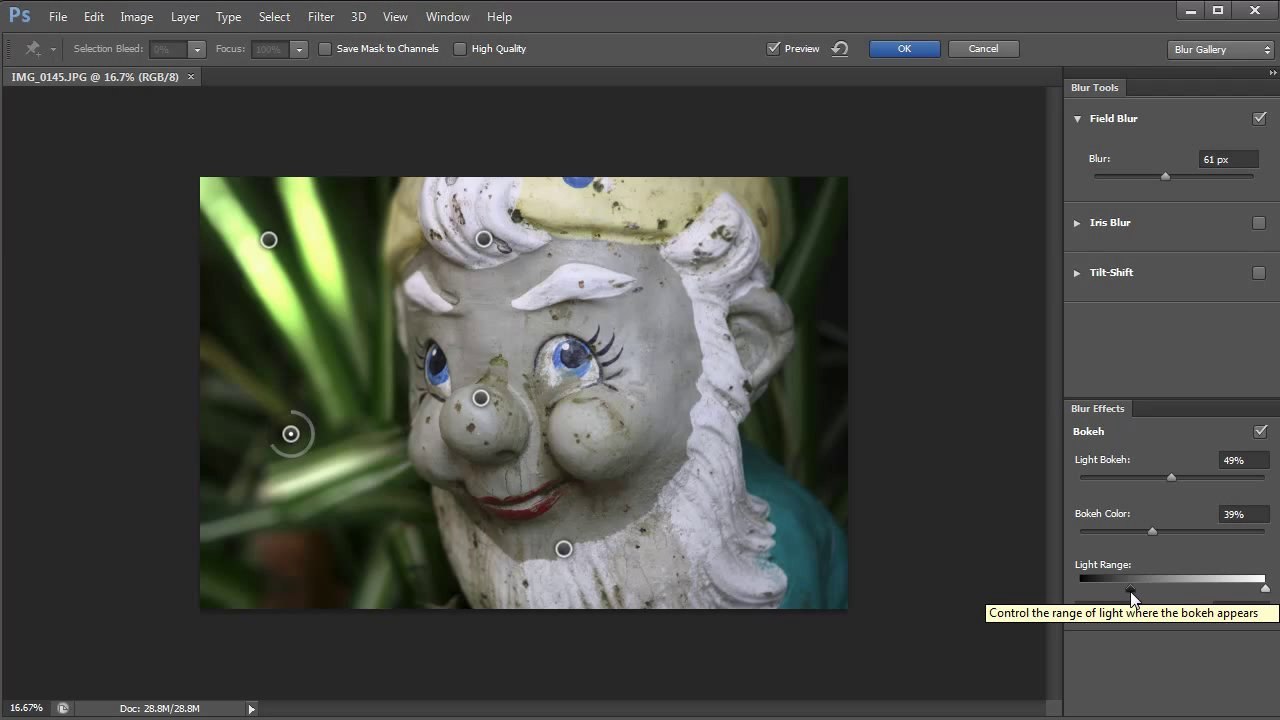Open the Window menu
Viewport: 1280px width, 720px height.
coord(448,17)
